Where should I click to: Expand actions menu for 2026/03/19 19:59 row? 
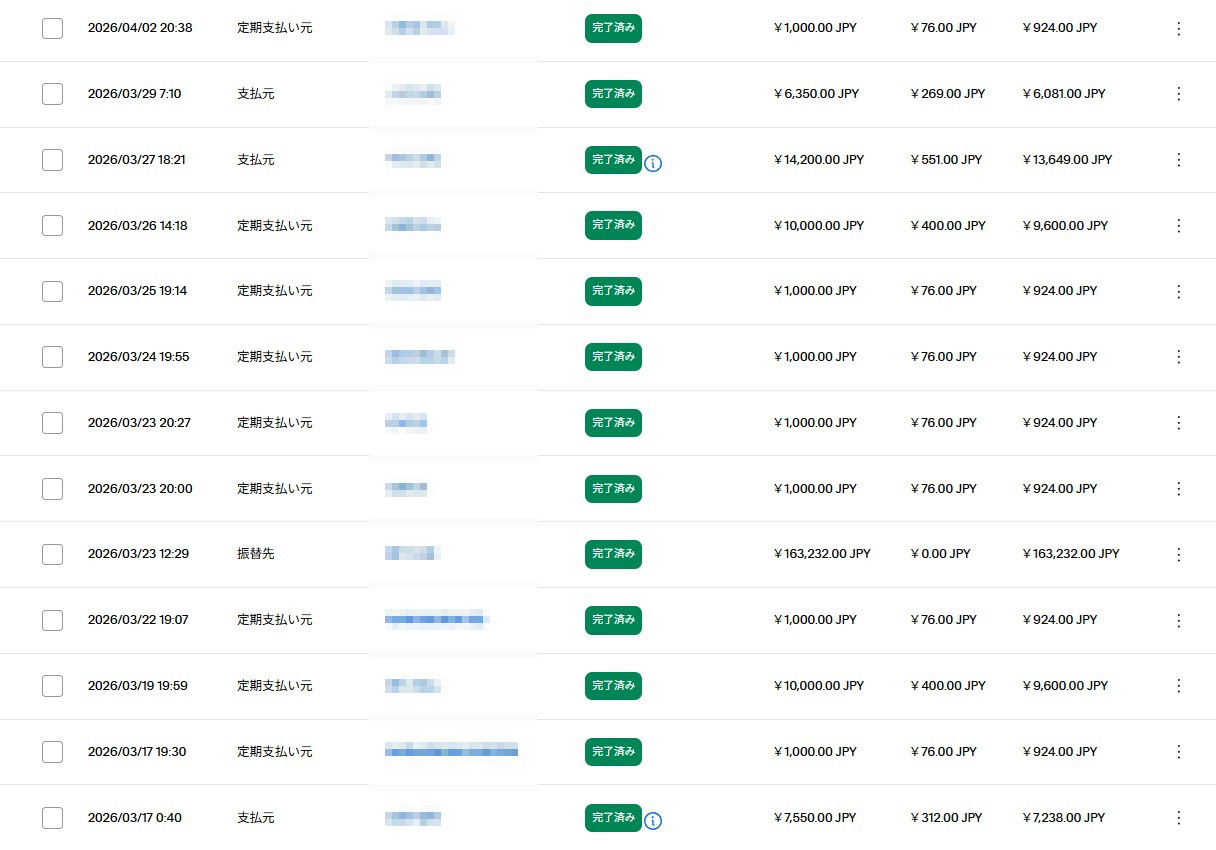tap(1178, 686)
